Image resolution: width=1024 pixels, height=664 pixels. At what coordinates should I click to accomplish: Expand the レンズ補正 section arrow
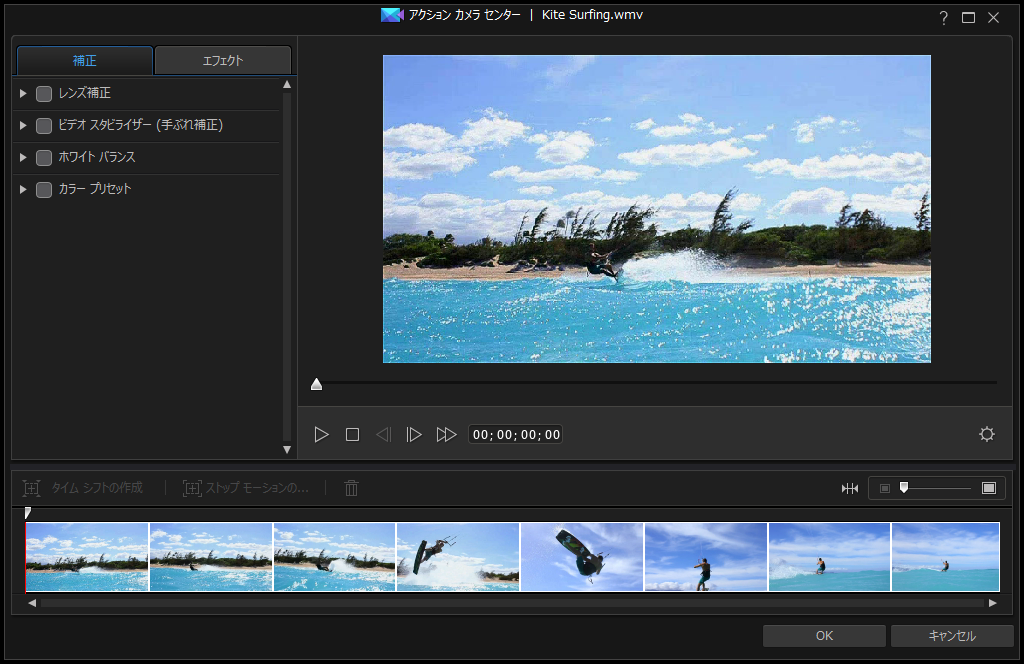coord(24,94)
